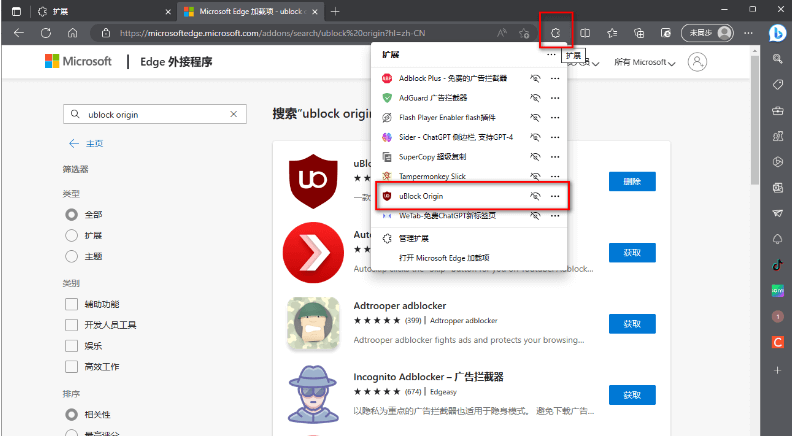Go back with the browser back arrow
Image resolution: width=792 pixels, height=436 pixels.
pyautogui.click(x=19, y=33)
